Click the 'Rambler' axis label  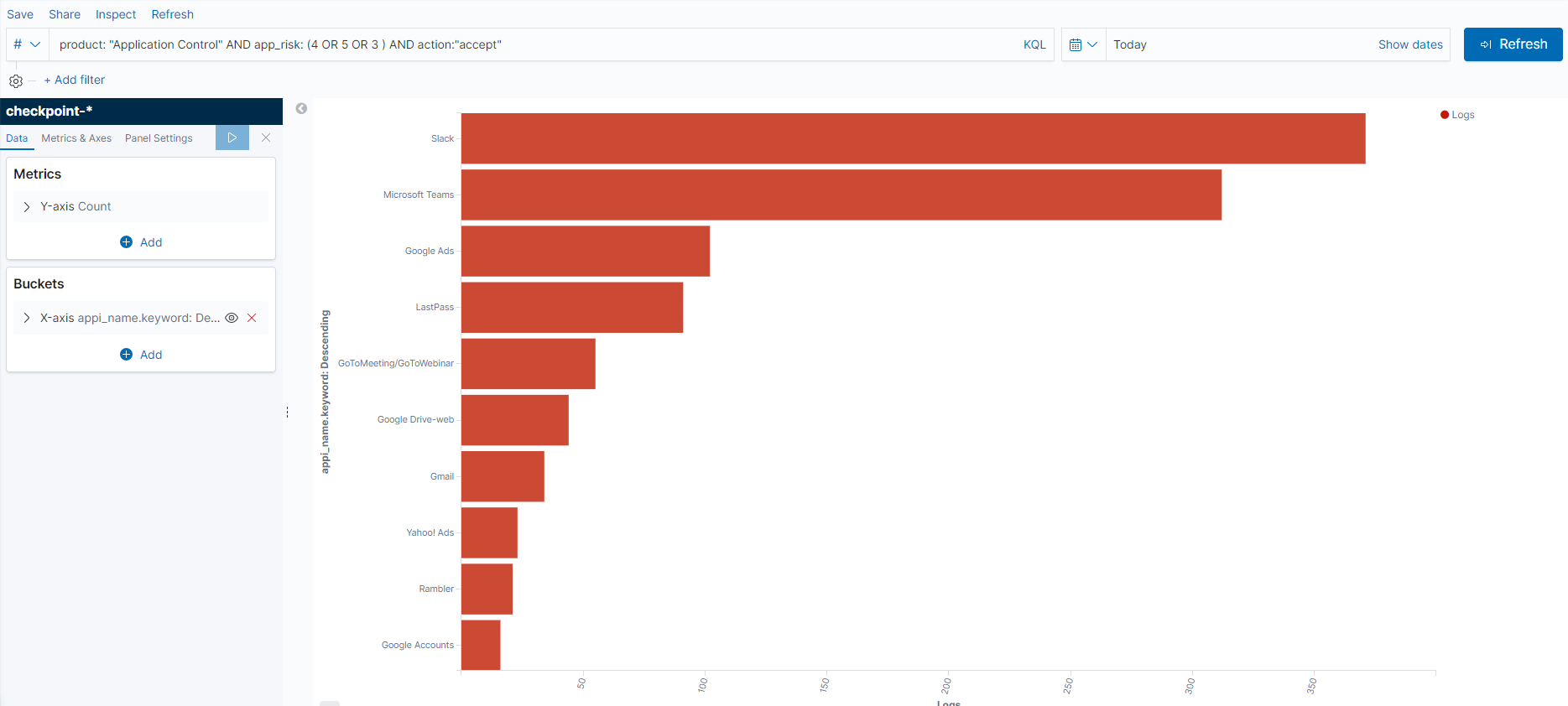click(x=436, y=589)
